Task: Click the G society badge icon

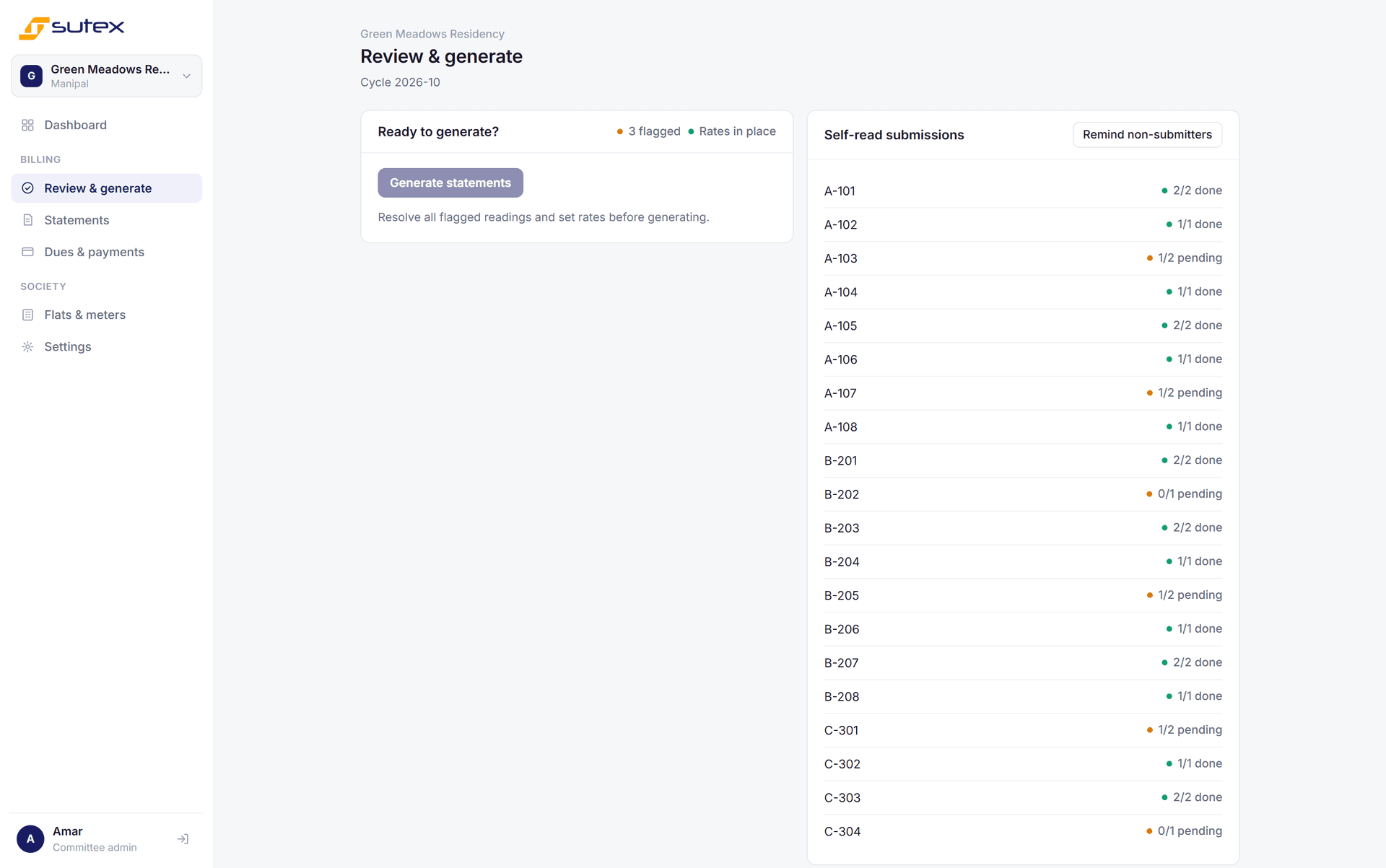Action: point(31,76)
